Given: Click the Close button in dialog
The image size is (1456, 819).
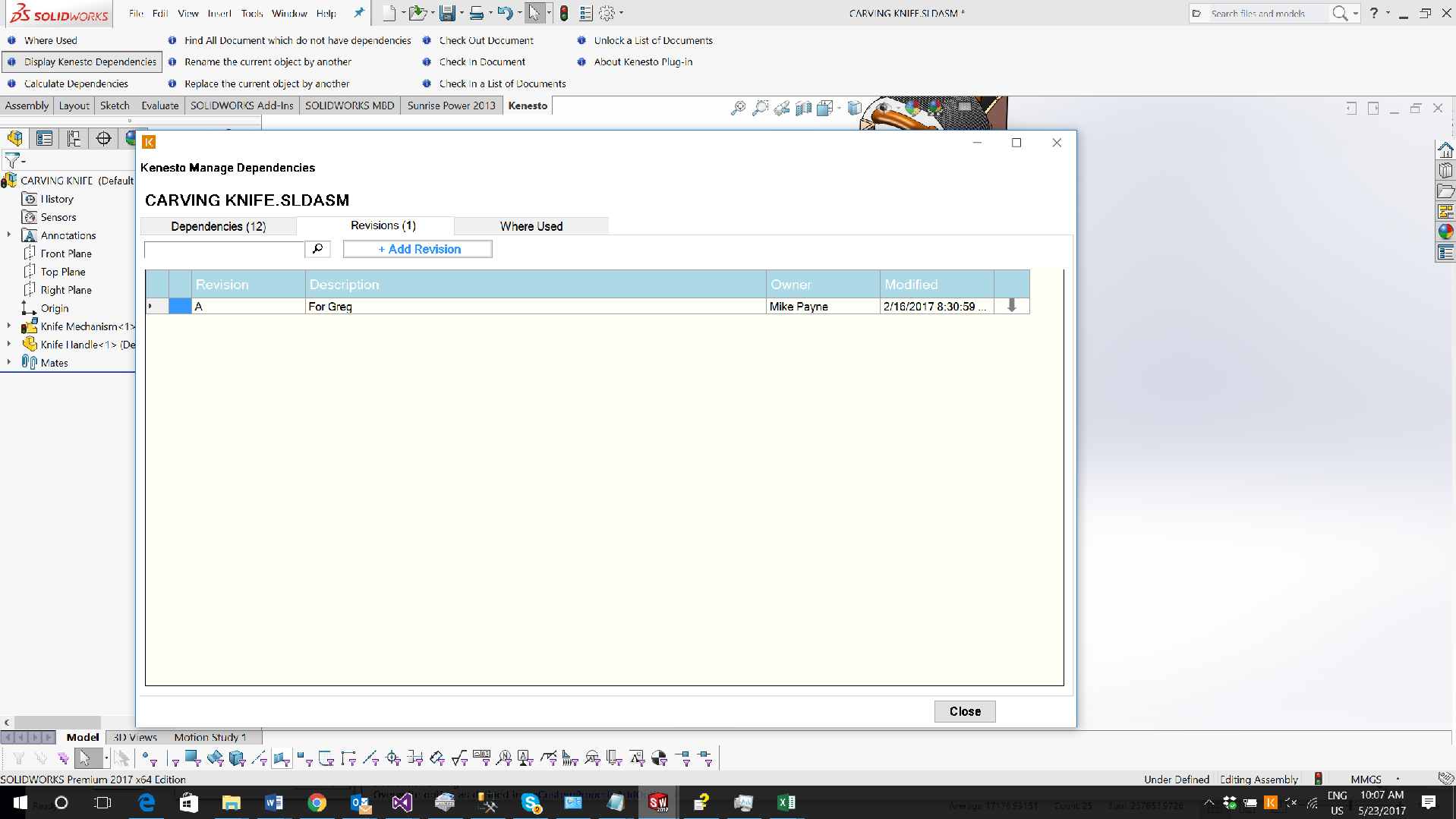Looking at the screenshot, I should point(965,711).
